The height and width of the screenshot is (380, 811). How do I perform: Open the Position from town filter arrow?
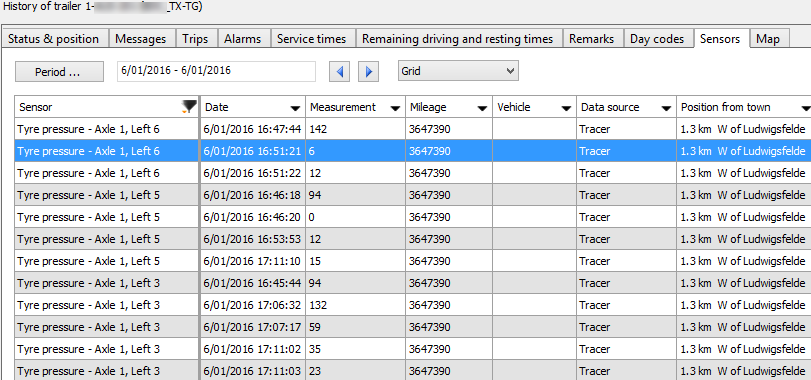click(x=805, y=108)
